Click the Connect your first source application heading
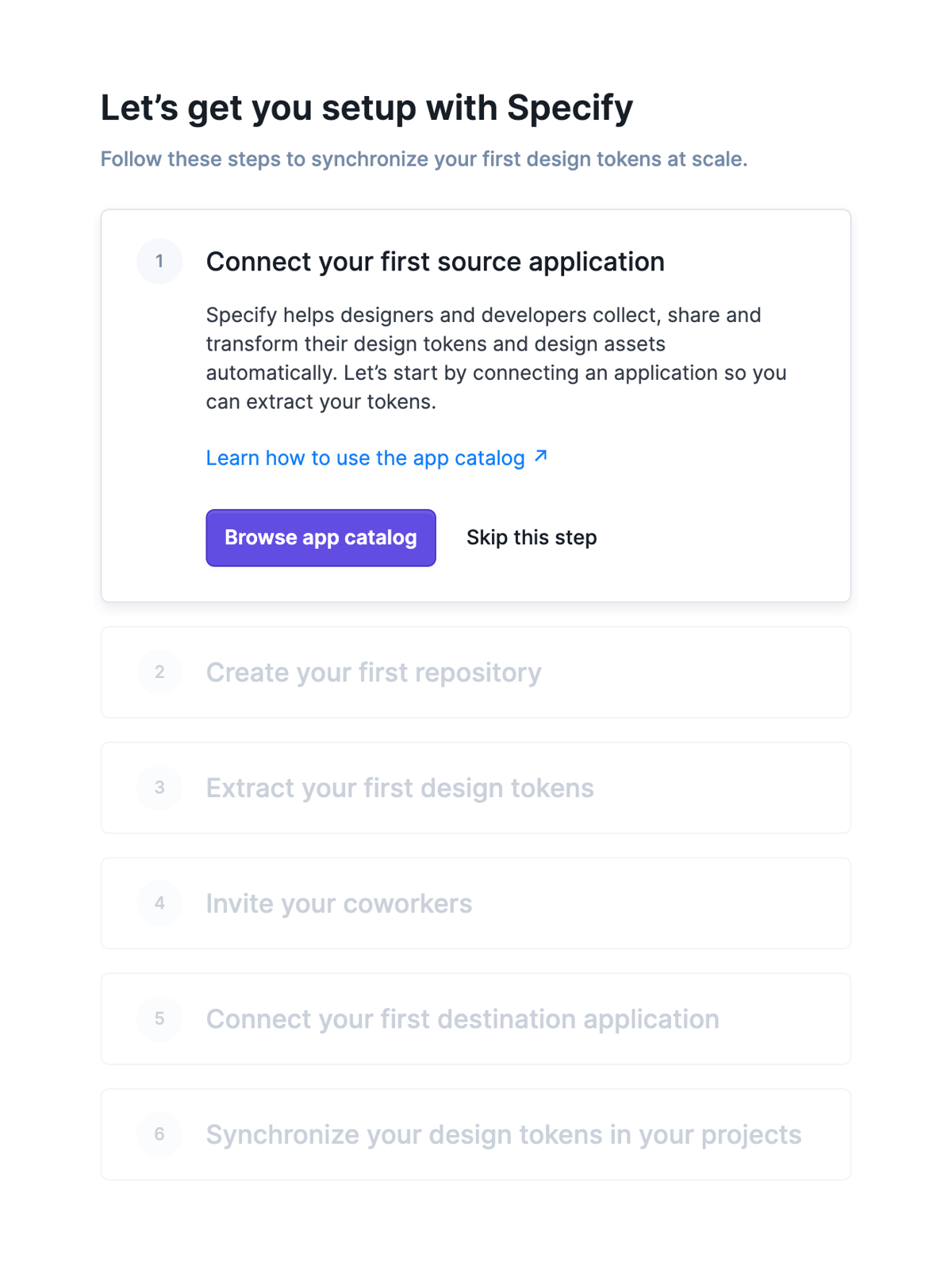The image size is (952, 1273). click(435, 262)
